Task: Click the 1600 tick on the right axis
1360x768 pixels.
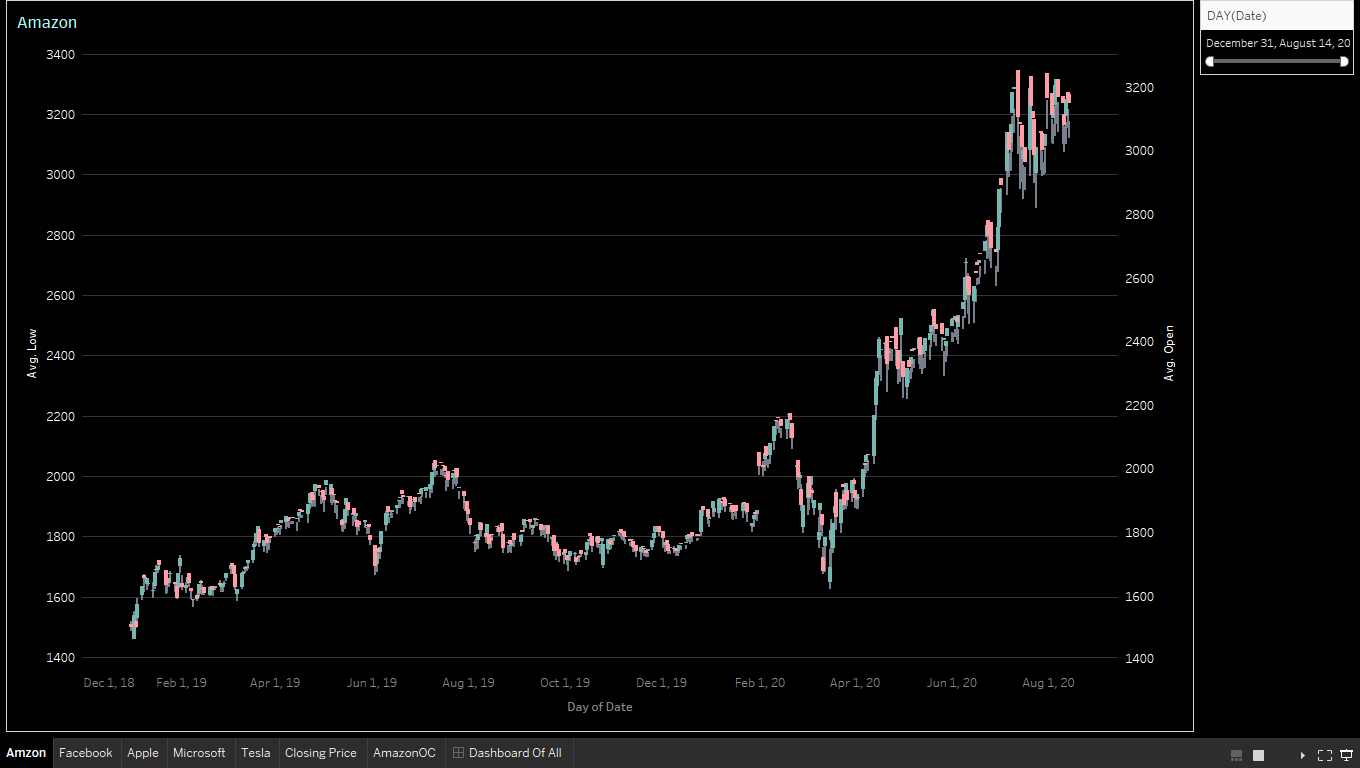Action: [x=1140, y=597]
